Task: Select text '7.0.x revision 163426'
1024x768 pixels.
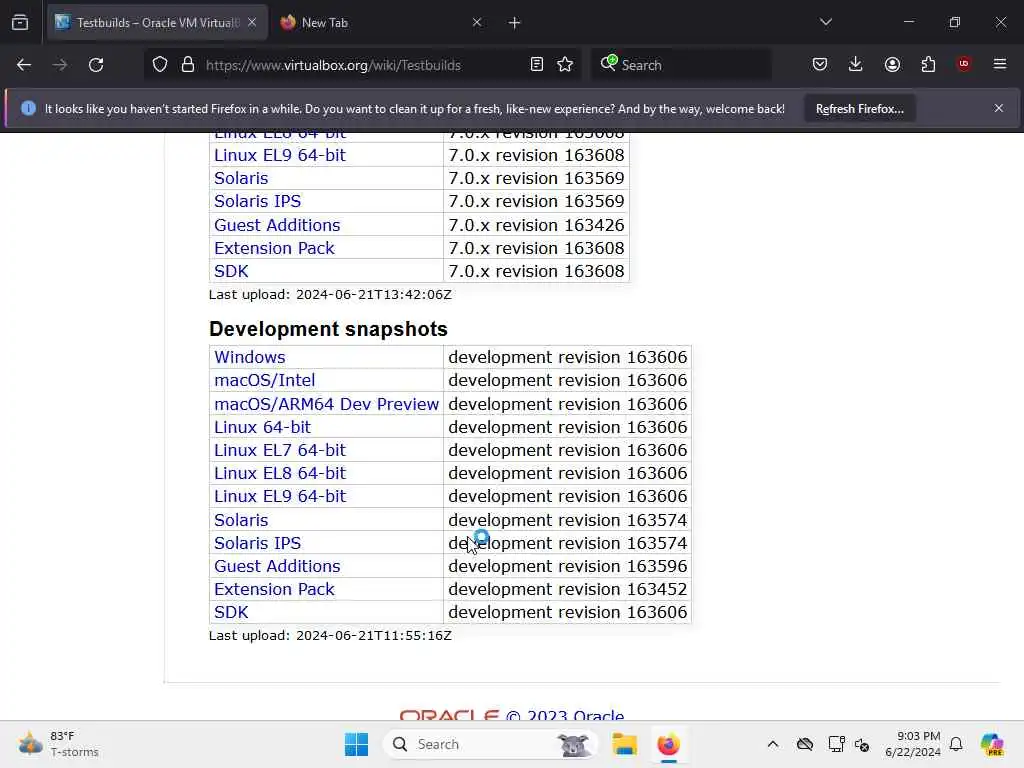Action: 536,225
